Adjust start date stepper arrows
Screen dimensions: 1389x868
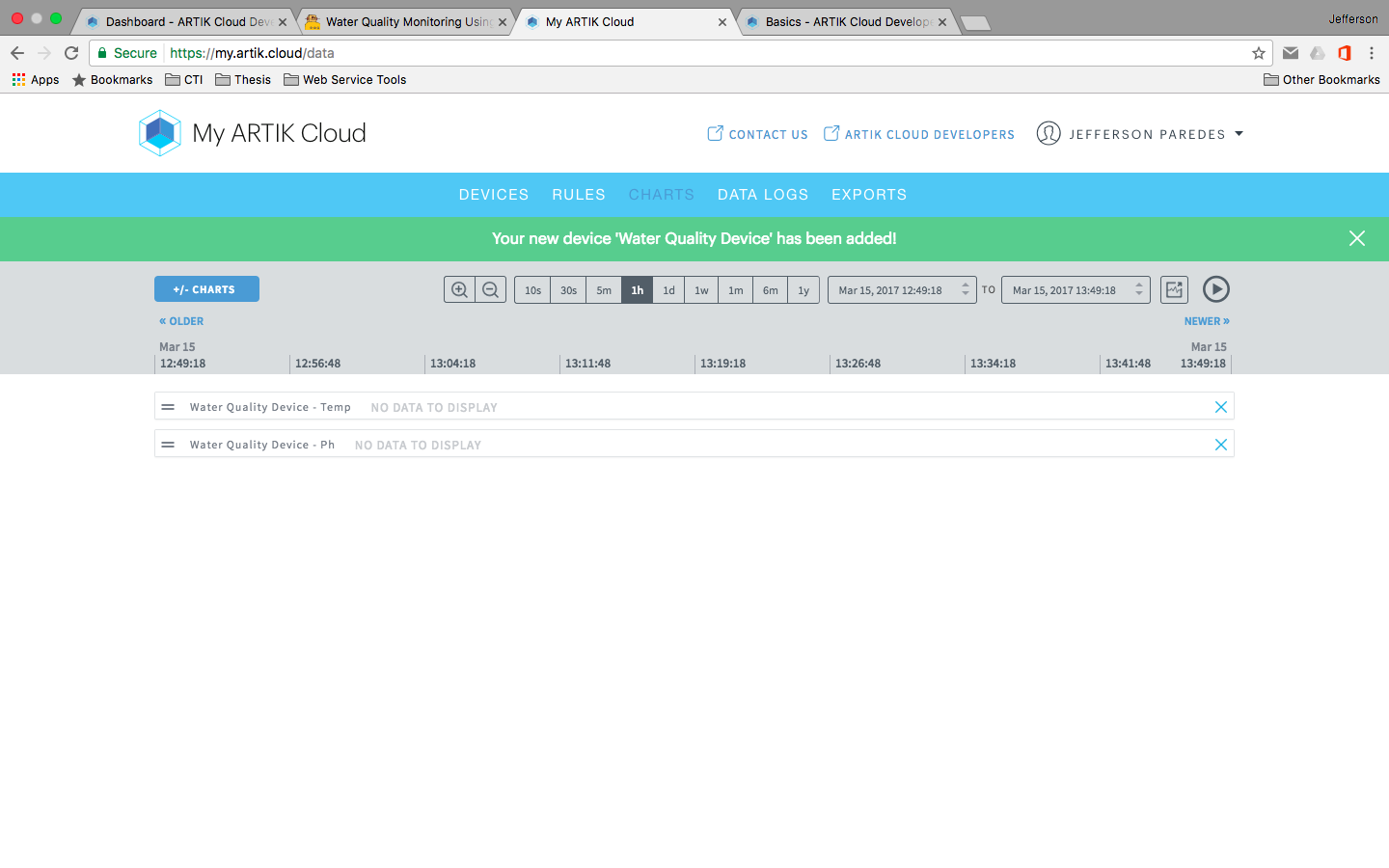[x=966, y=289]
